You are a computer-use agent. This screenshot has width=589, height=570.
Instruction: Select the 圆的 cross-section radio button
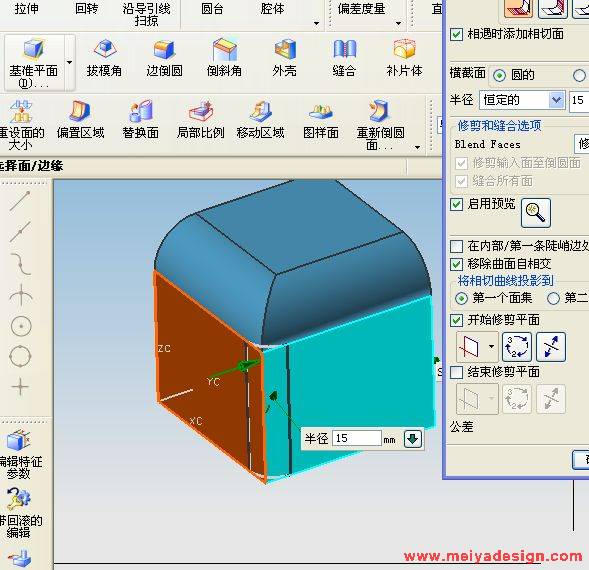[499, 76]
